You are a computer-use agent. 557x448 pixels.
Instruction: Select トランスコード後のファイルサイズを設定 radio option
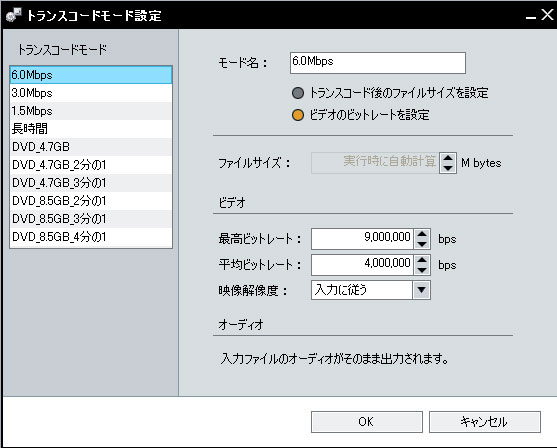[298, 93]
